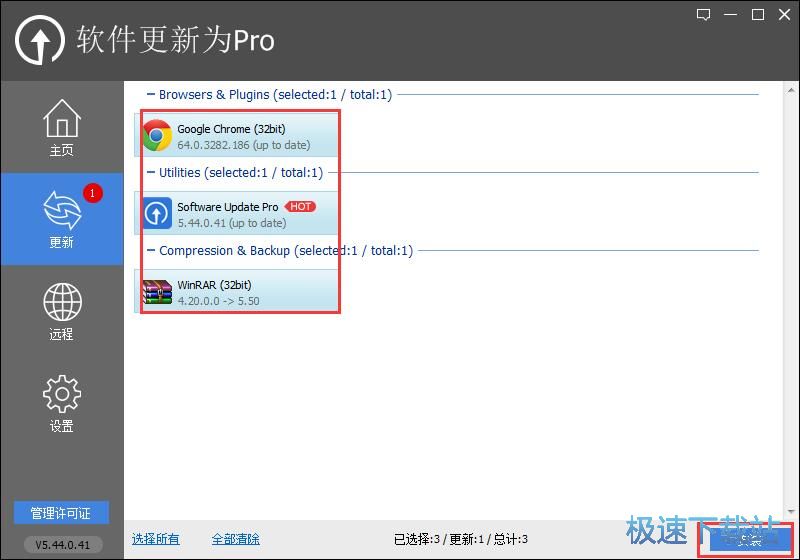Collapse the Compression & Backup group
Screen dimensions: 800x560
(151, 250)
